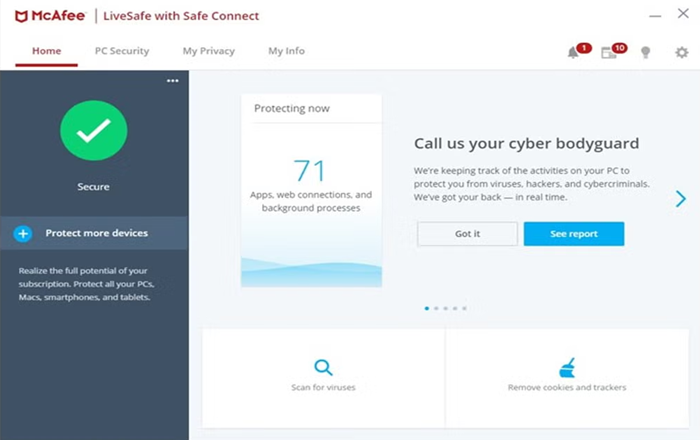This screenshot has width=700, height=440.
Task: Advance carousel with the right chevron arrow
Action: coord(680,199)
